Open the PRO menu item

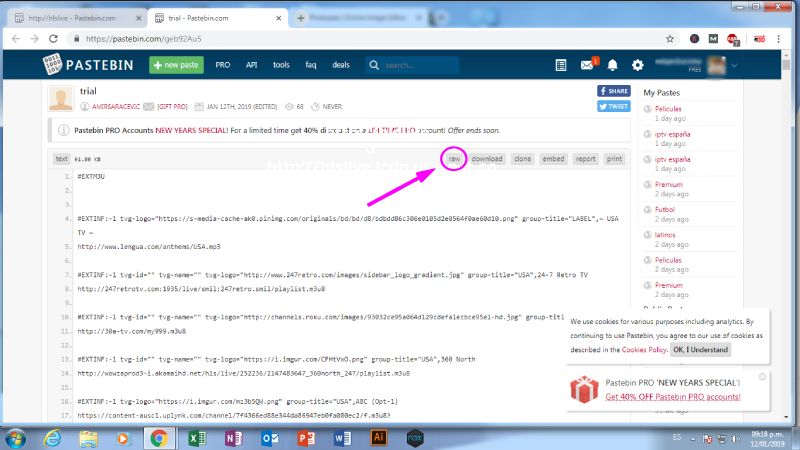click(x=222, y=65)
